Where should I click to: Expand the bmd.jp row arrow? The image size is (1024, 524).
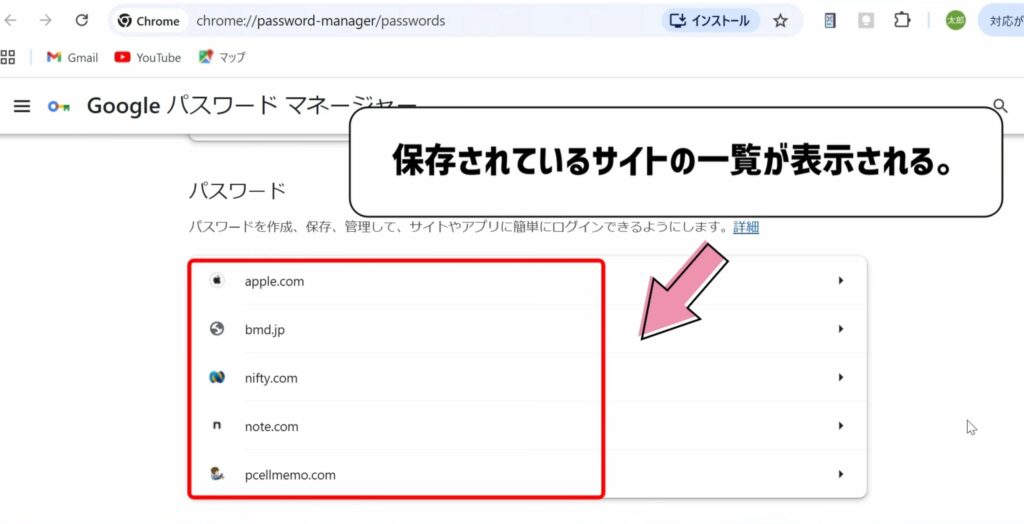(x=841, y=329)
